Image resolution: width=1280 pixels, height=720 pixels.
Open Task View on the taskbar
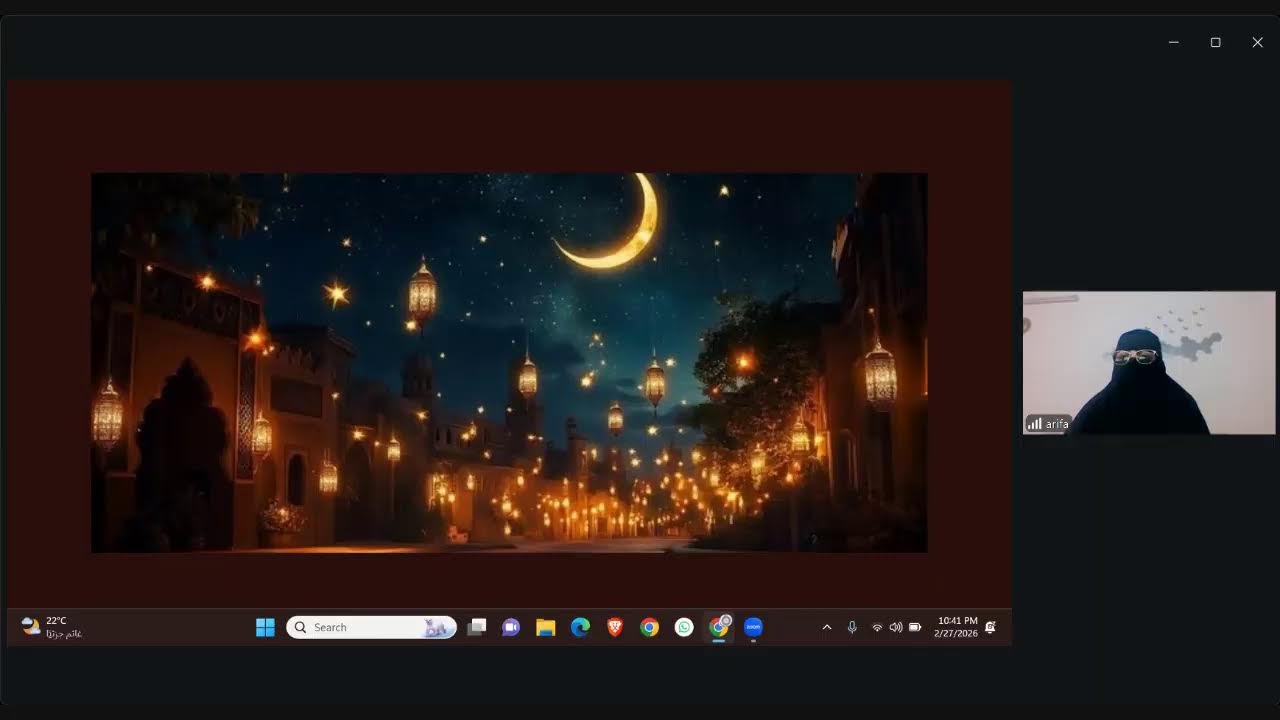(x=477, y=627)
